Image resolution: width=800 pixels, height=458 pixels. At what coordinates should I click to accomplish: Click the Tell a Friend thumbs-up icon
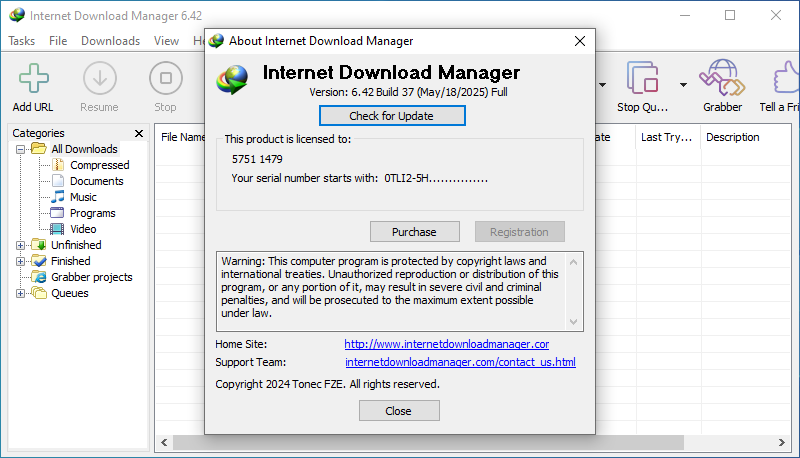point(787,78)
